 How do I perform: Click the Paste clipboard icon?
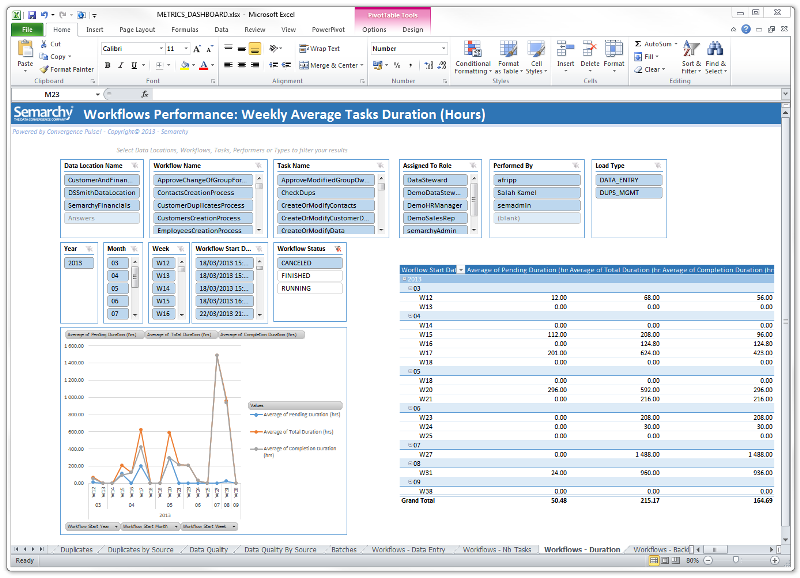coord(25,49)
